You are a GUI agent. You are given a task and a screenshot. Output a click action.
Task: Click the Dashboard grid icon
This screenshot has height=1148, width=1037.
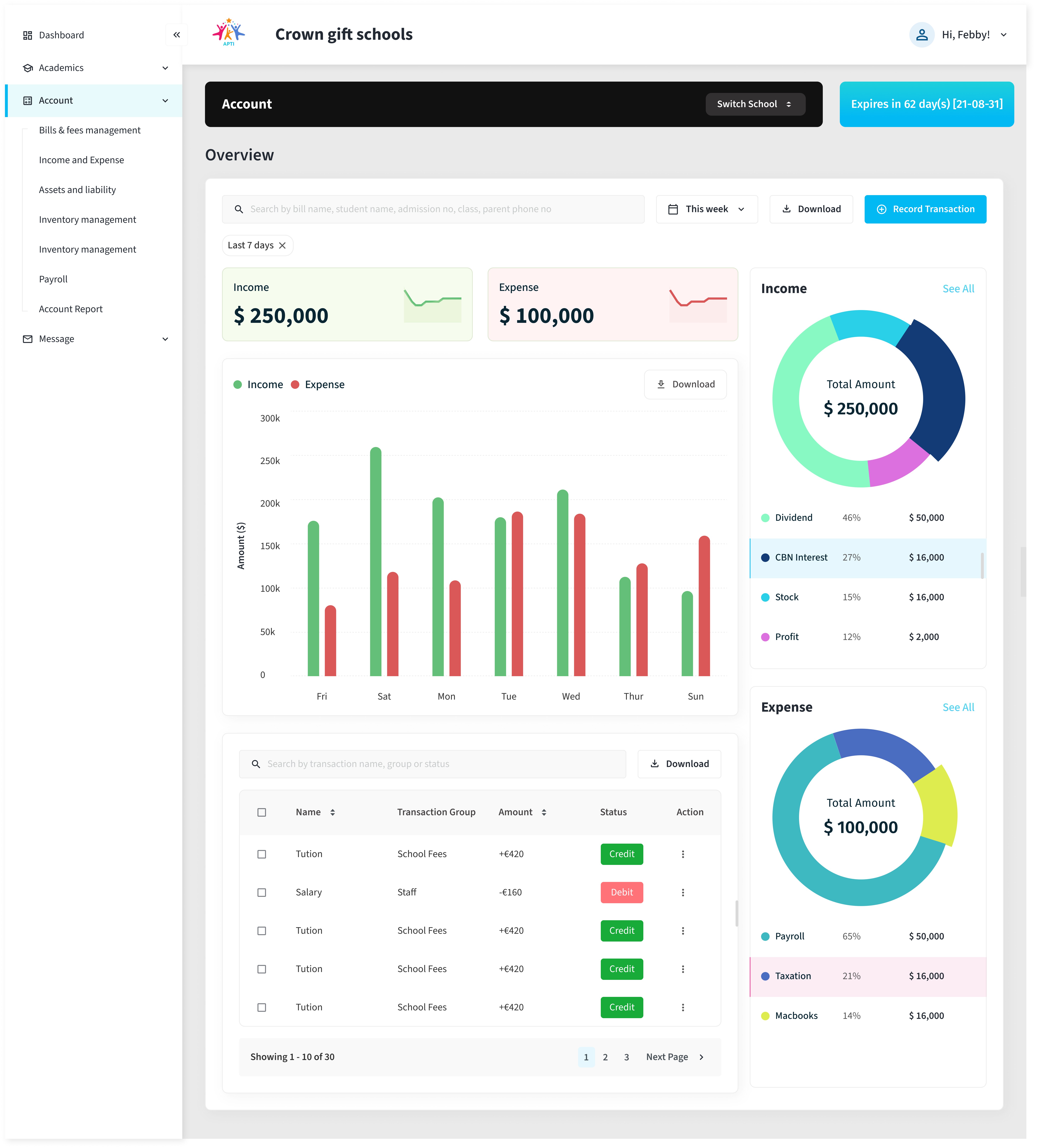[x=27, y=35]
